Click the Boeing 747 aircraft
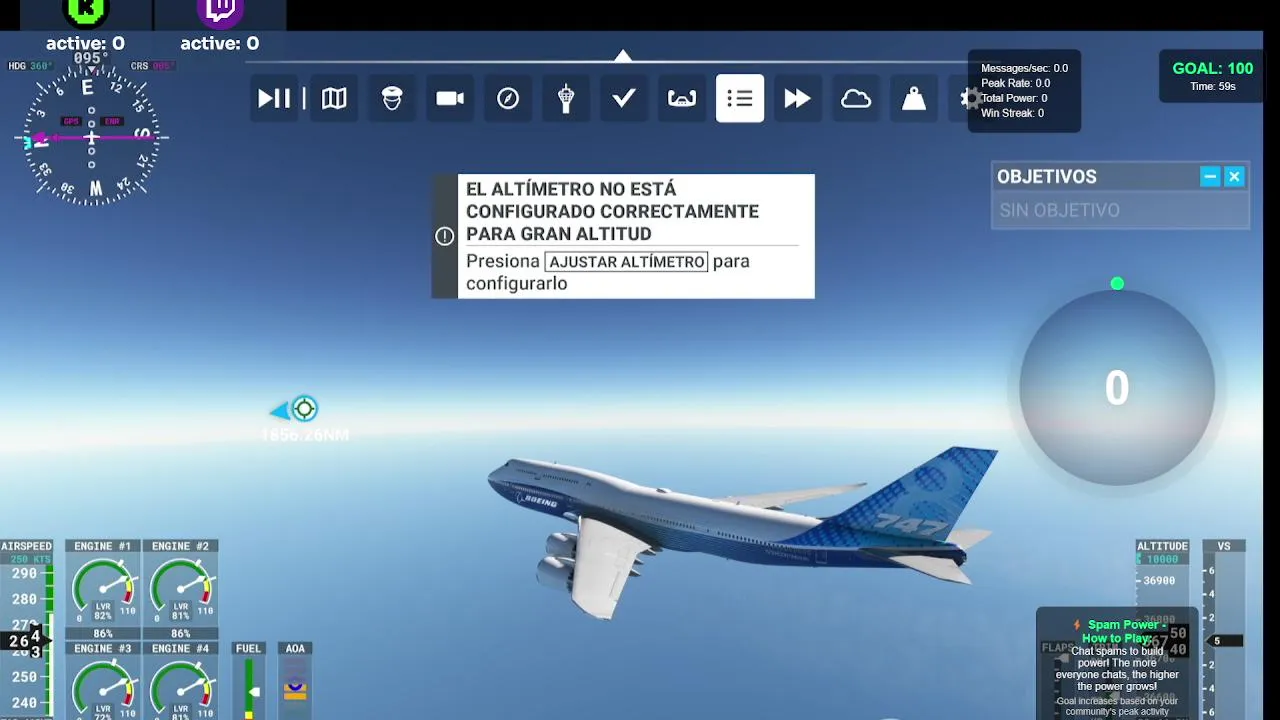 click(742, 530)
